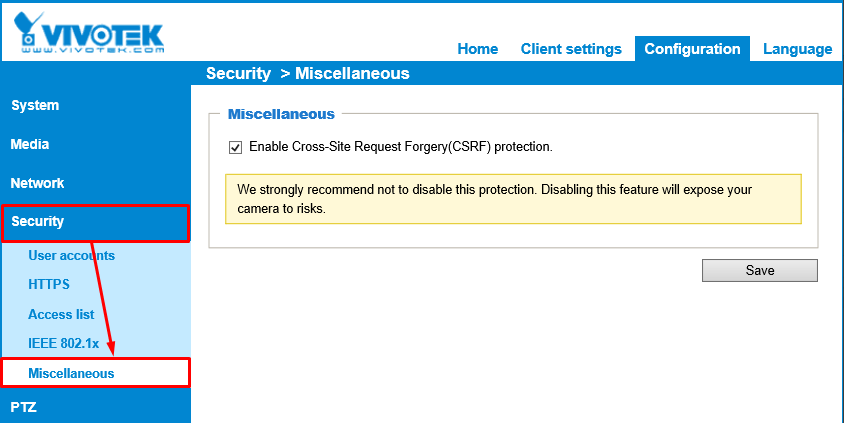Click the yellow CSRF warning message box
Image resolution: width=844 pixels, height=423 pixels.
pos(513,198)
